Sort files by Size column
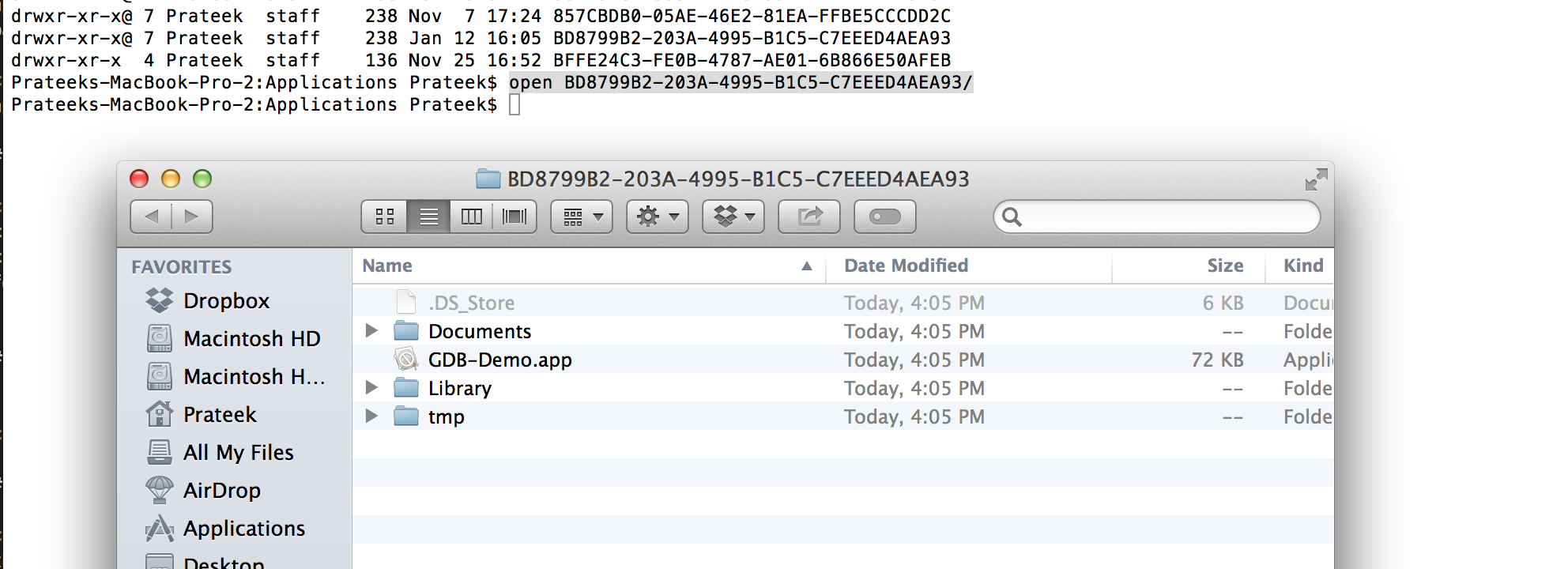1568x569 pixels. click(x=1189, y=266)
